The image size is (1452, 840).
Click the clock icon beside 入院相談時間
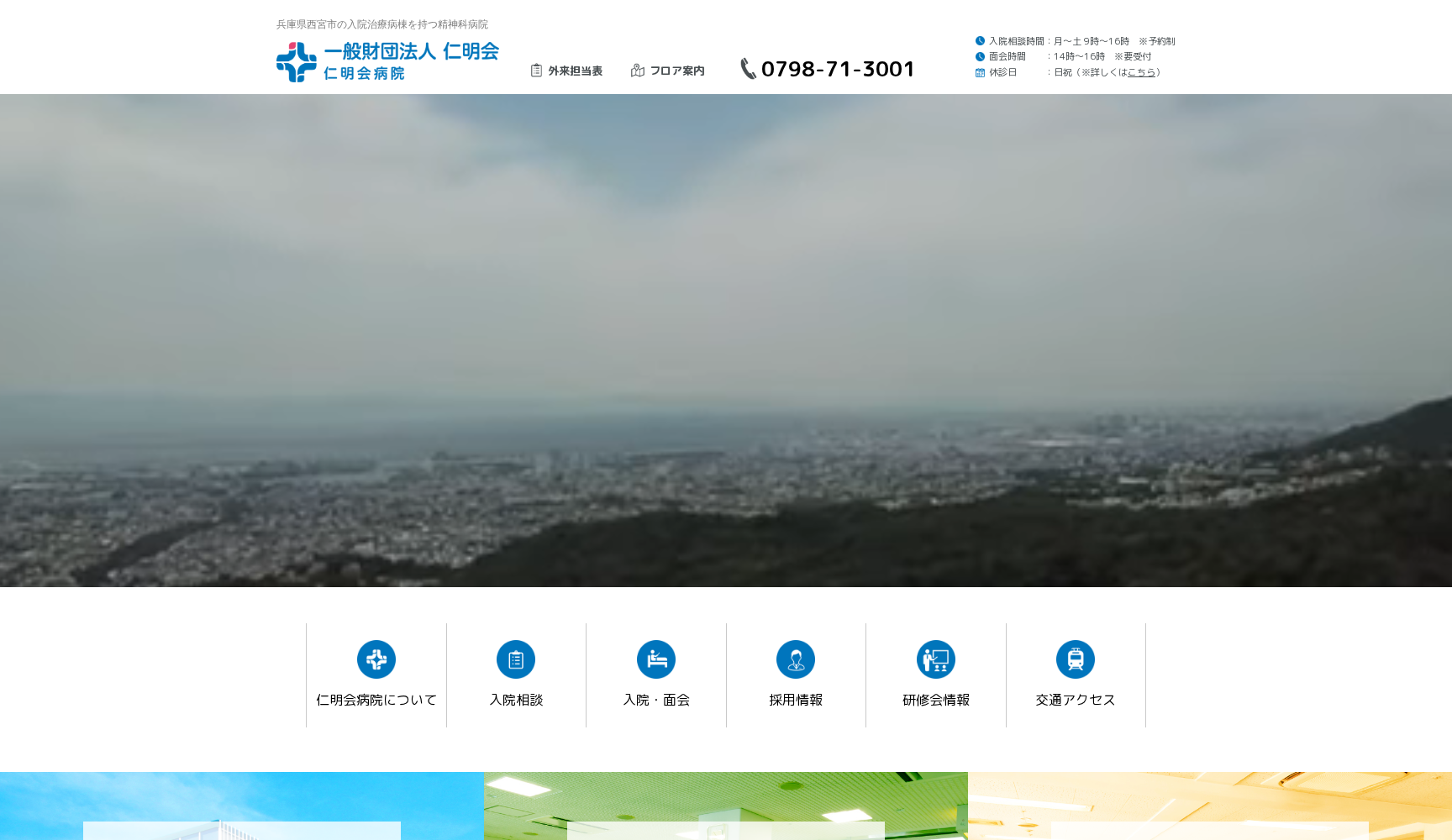[x=978, y=40]
